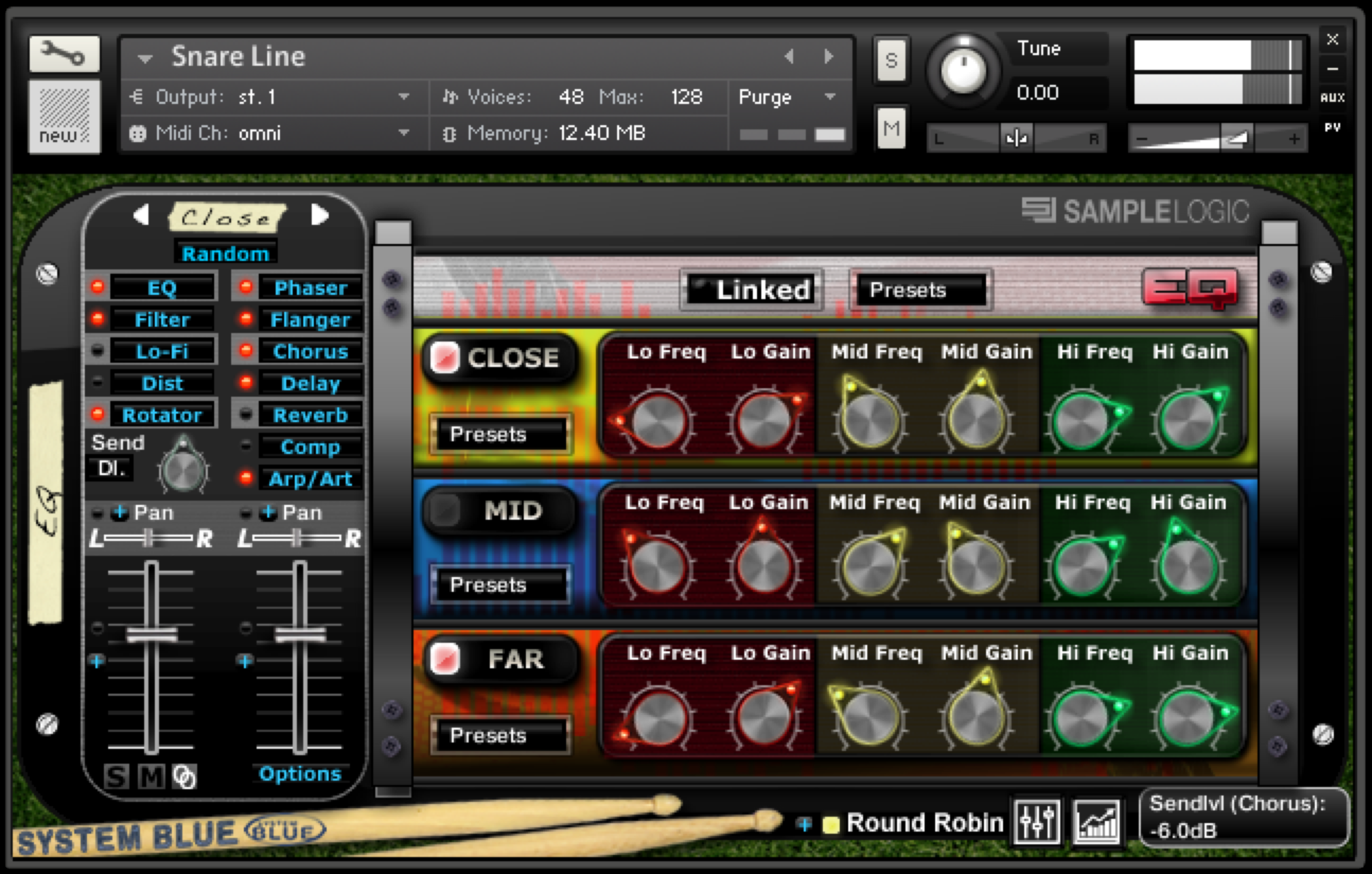Click the Random button
The height and width of the screenshot is (874, 1372).
225,253
